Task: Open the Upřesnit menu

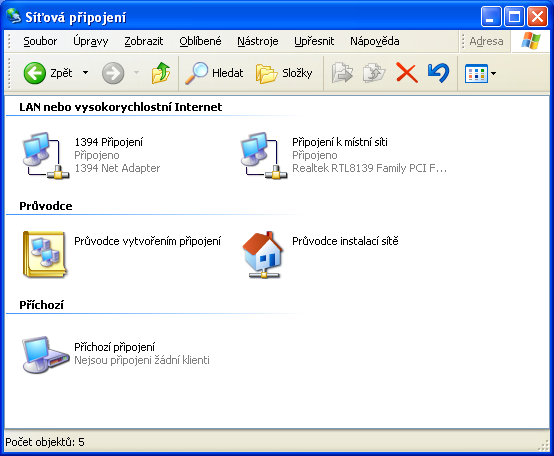Action: point(314,41)
